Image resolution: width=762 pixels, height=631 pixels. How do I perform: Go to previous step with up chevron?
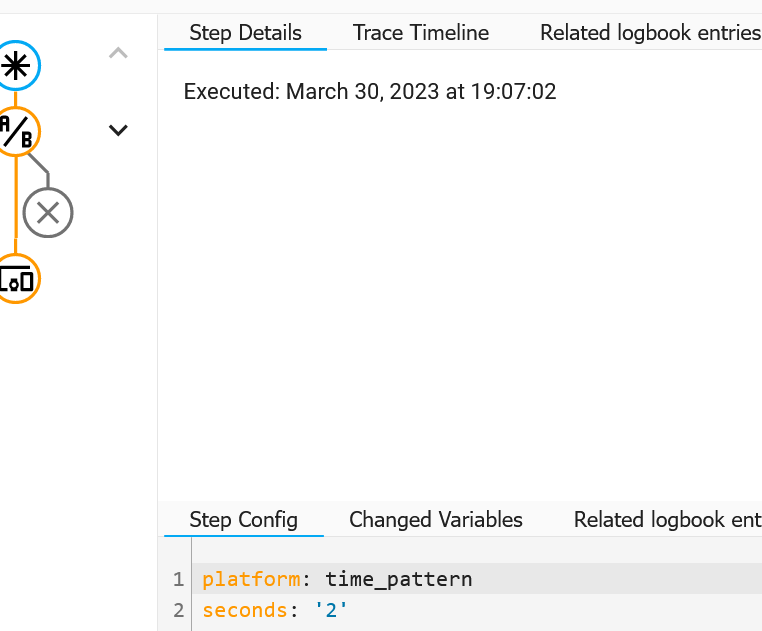(x=118, y=53)
